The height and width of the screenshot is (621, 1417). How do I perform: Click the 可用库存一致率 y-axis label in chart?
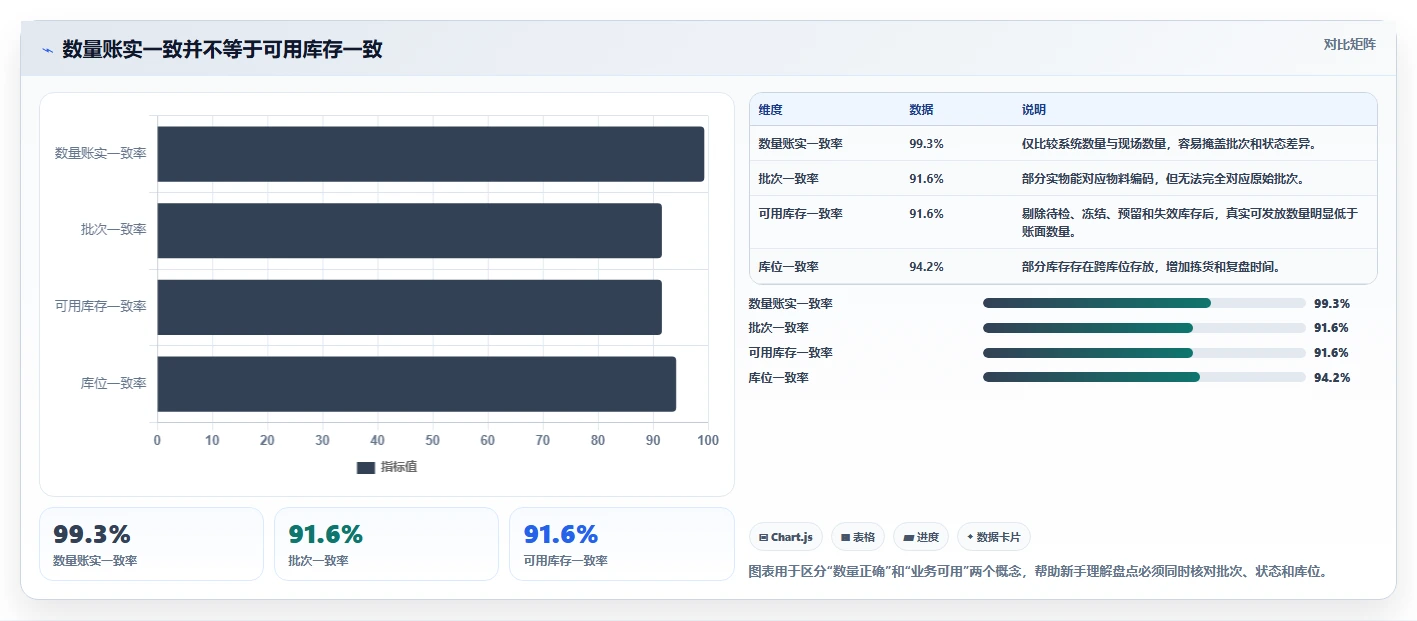100,307
